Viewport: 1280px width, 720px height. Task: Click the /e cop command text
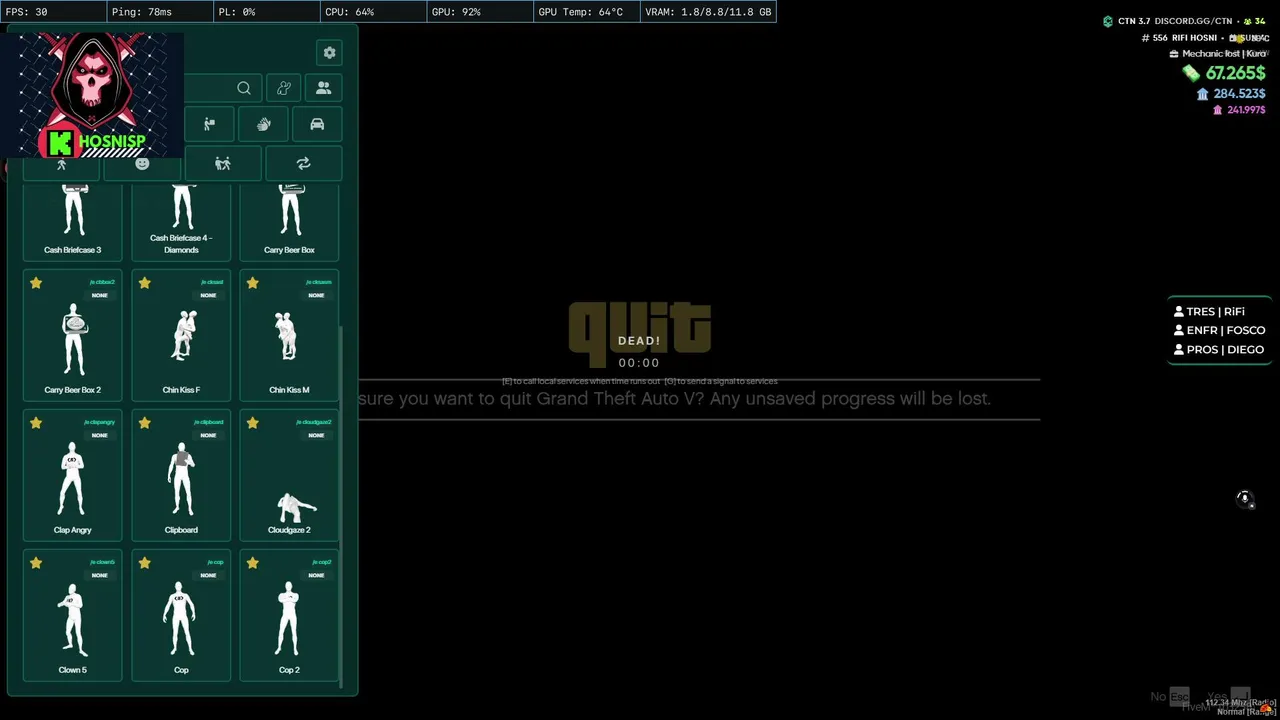(215, 562)
